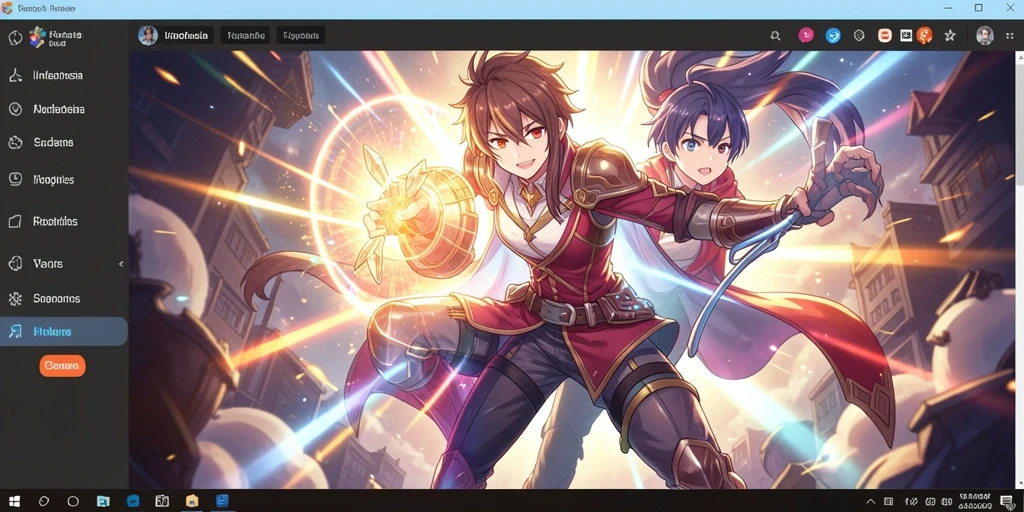Open the pink circular icon in top bar
Screen dimensions: 1024x512
(806, 36)
